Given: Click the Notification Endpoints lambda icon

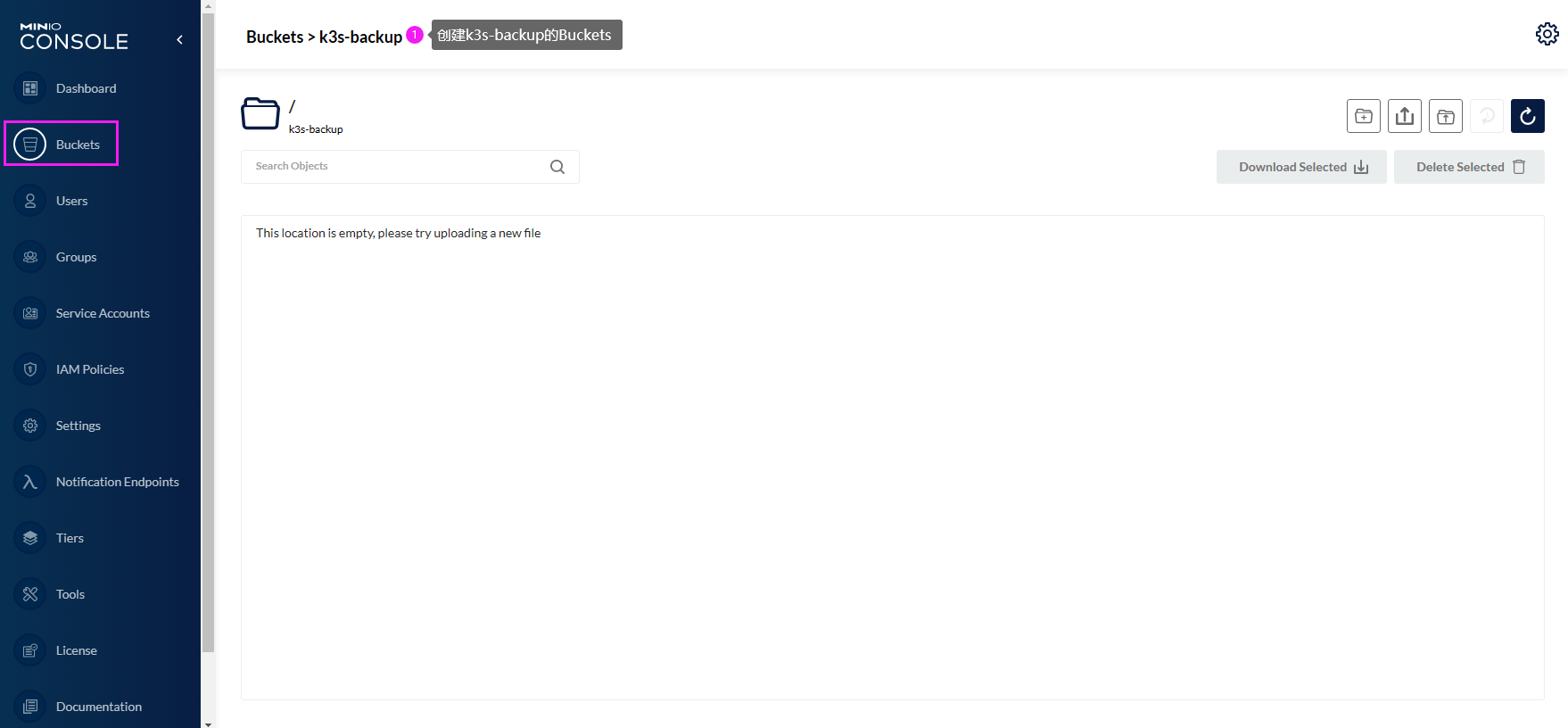Looking at the screenshot, I should coord(30,482).
